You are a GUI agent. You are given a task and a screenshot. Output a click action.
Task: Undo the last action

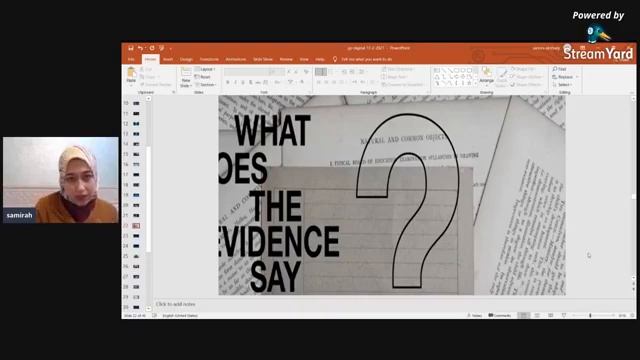pos(140,48)
